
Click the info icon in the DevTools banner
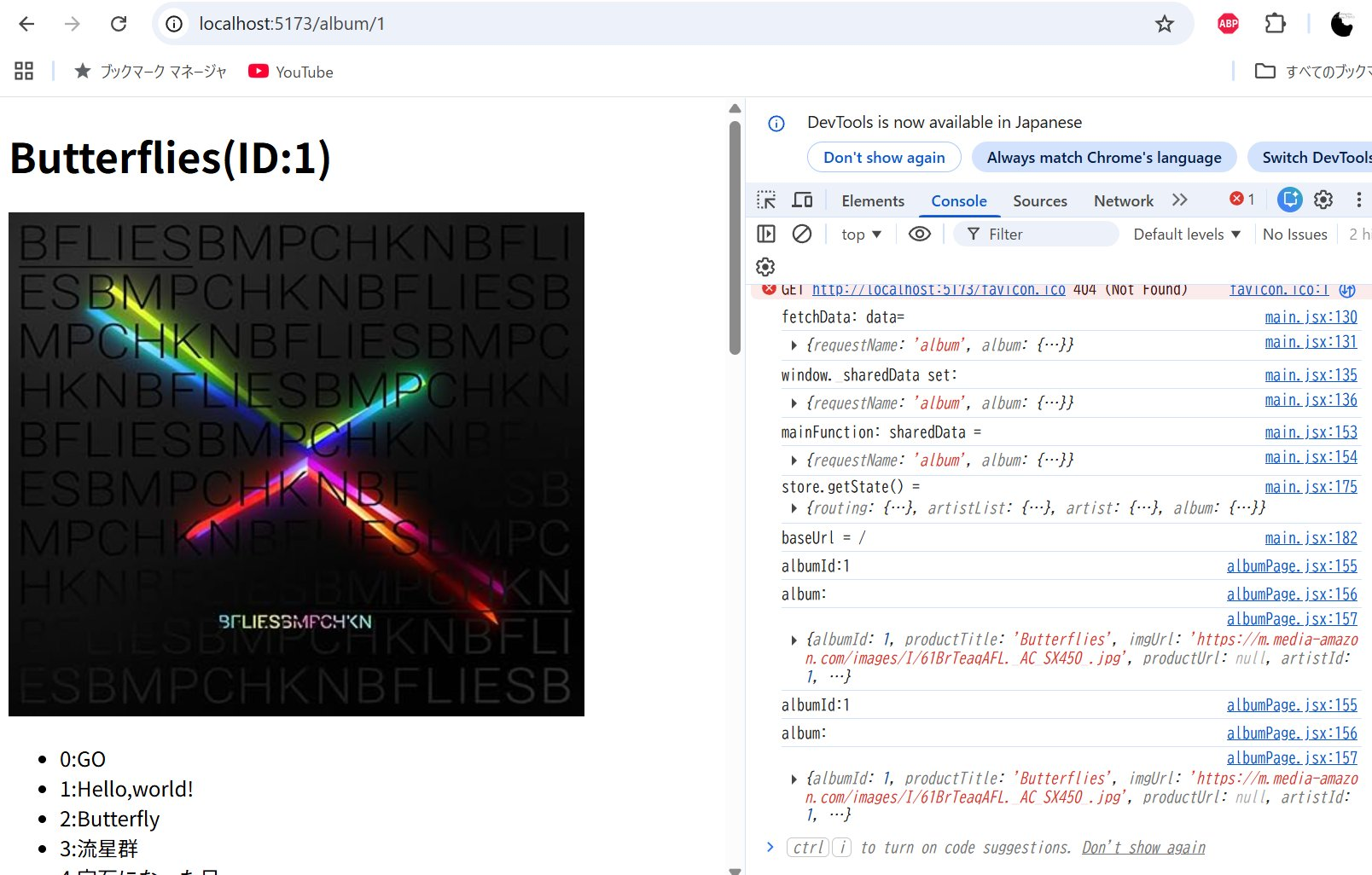(776, 124)
